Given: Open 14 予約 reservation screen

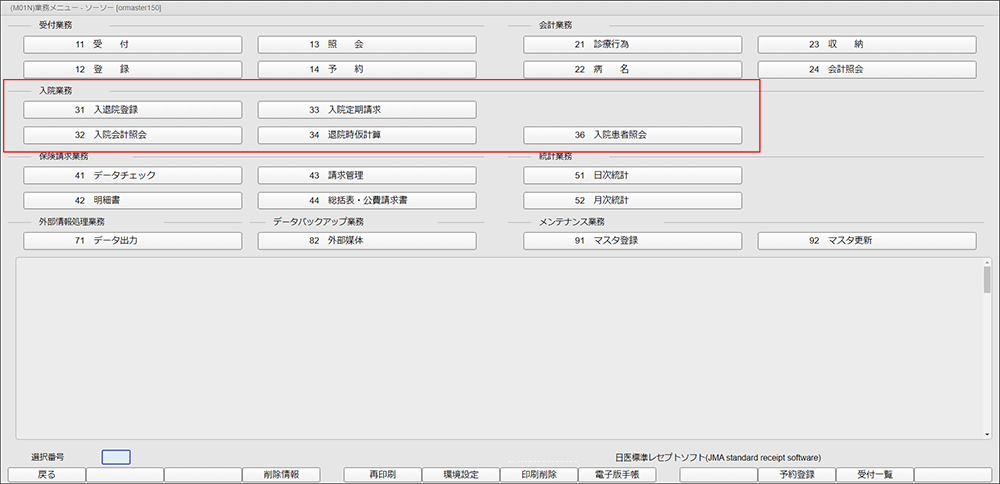Looking at the screenshot, I should click(367, 70).
